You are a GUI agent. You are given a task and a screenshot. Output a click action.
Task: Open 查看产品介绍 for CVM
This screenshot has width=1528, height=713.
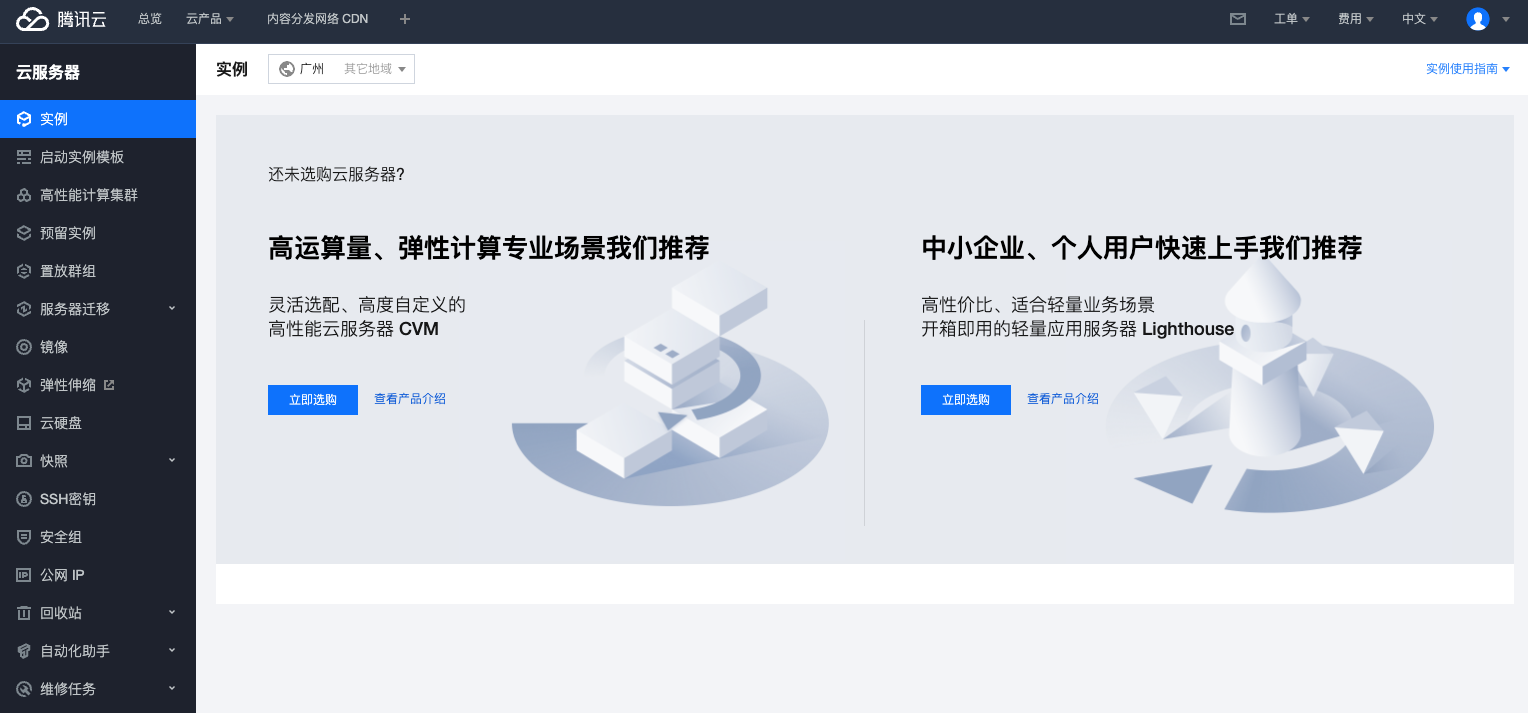410,399
